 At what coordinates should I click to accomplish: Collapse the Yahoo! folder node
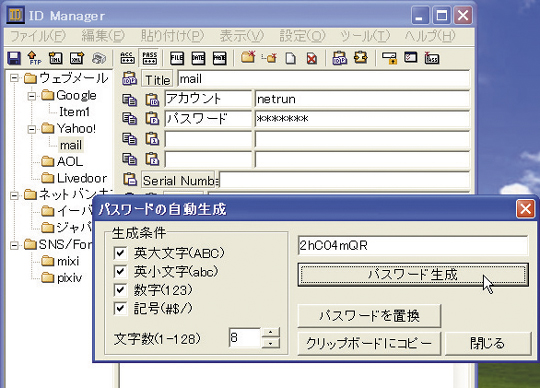(x=32, y=129)
